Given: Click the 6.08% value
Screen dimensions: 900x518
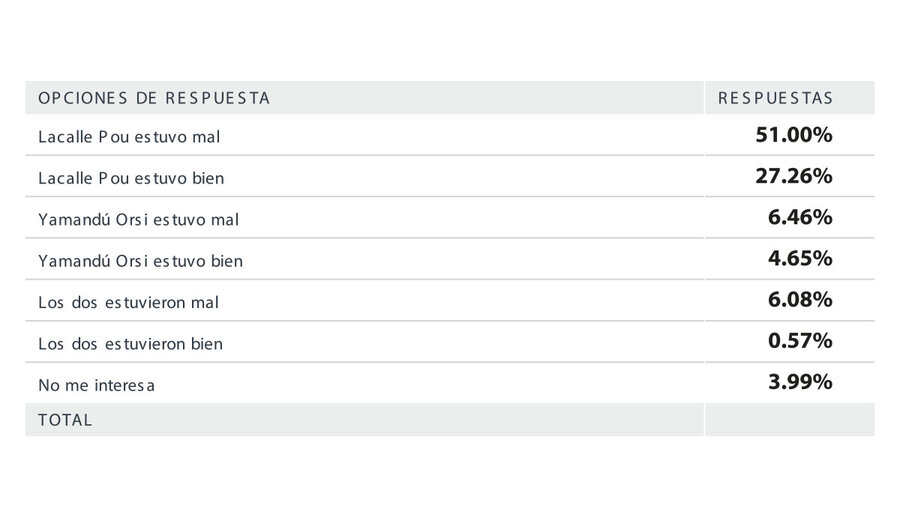Looking at the screenshot, I should coord(800,300).
